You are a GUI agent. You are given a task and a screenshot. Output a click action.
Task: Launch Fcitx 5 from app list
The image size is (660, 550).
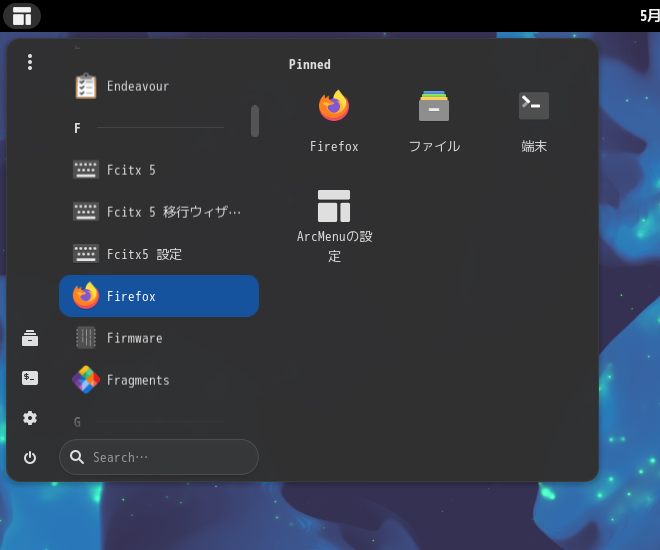(159, 170)
